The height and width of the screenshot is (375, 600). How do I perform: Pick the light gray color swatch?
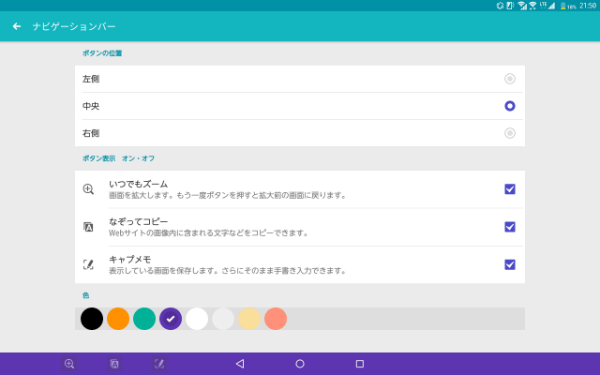tap(223, 319)
